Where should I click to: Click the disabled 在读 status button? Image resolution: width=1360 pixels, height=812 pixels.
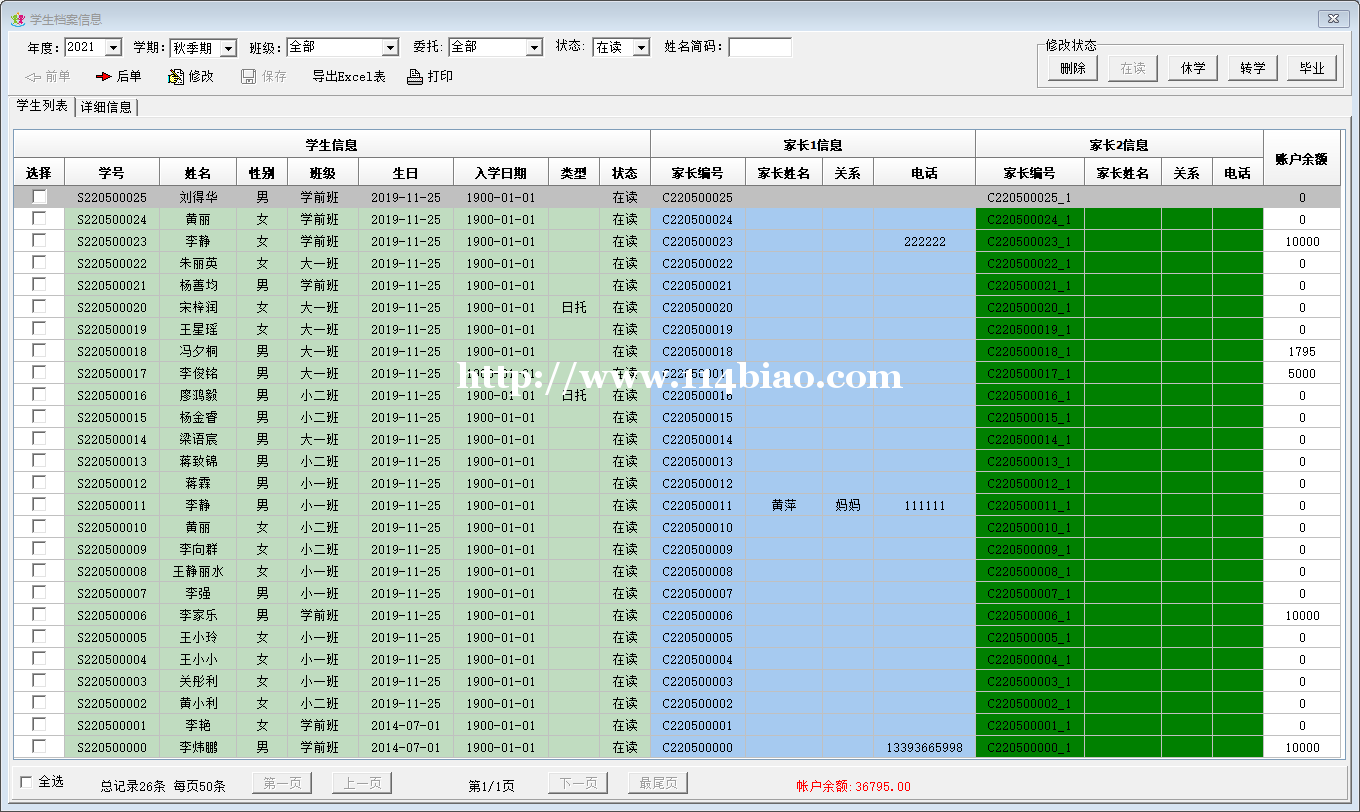tap(1133, 68)
